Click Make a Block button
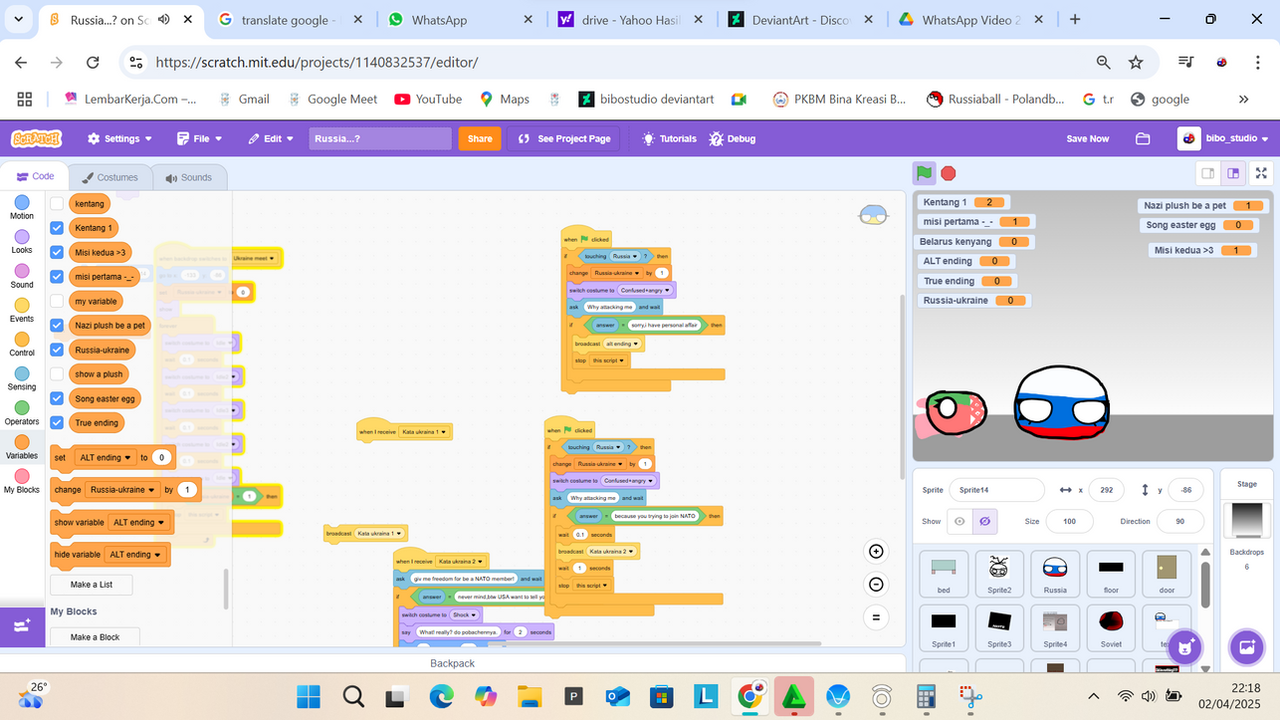The height and width of the screenshot is (720, 1280). point(95,637)
